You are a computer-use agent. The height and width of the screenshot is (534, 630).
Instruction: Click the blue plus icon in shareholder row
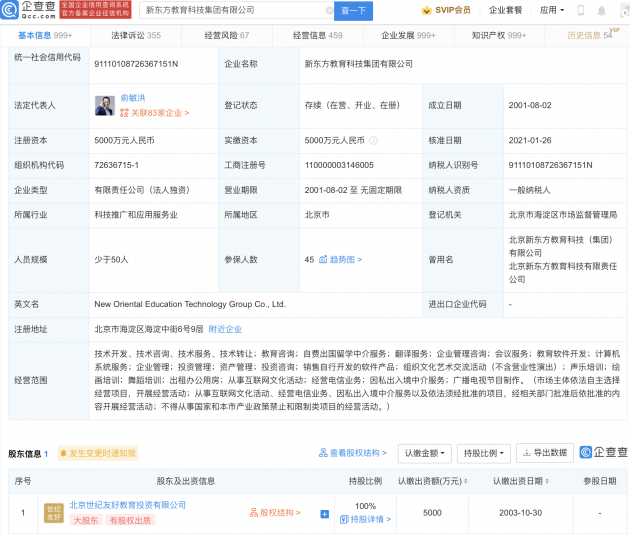tap(324, 514)
